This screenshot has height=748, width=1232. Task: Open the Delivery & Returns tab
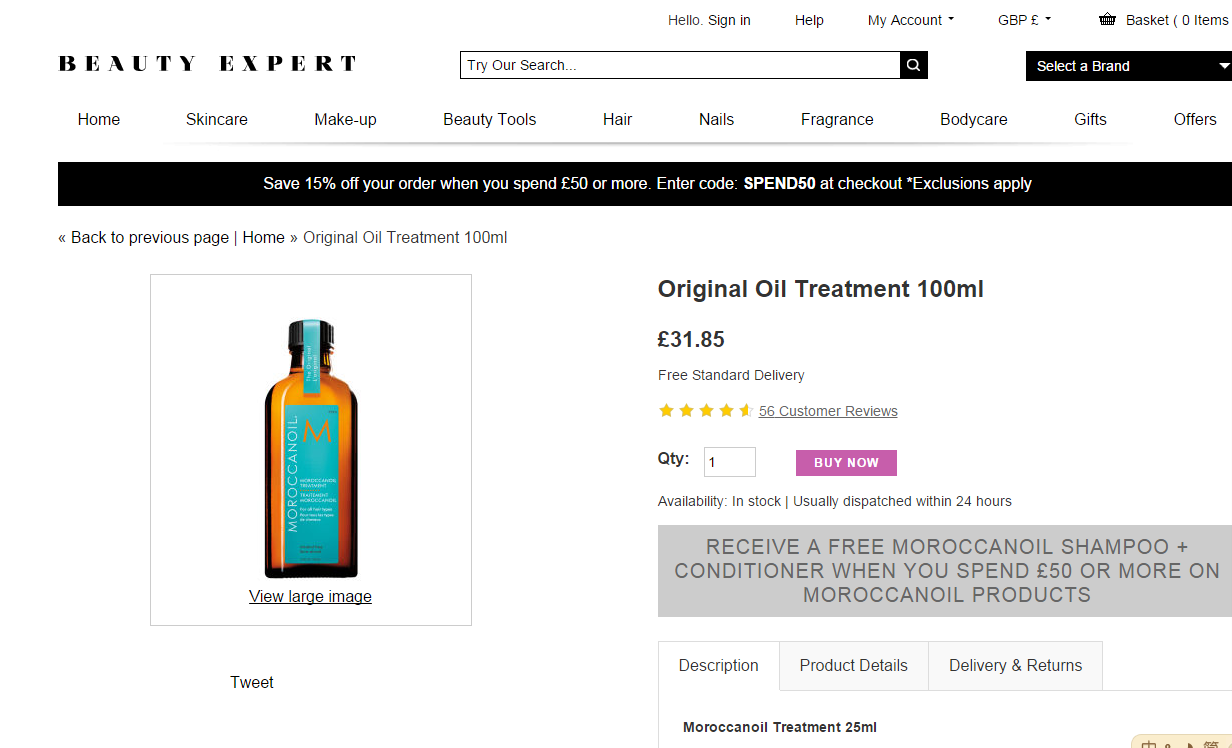pyautogui.click(x=1015, y=666)
